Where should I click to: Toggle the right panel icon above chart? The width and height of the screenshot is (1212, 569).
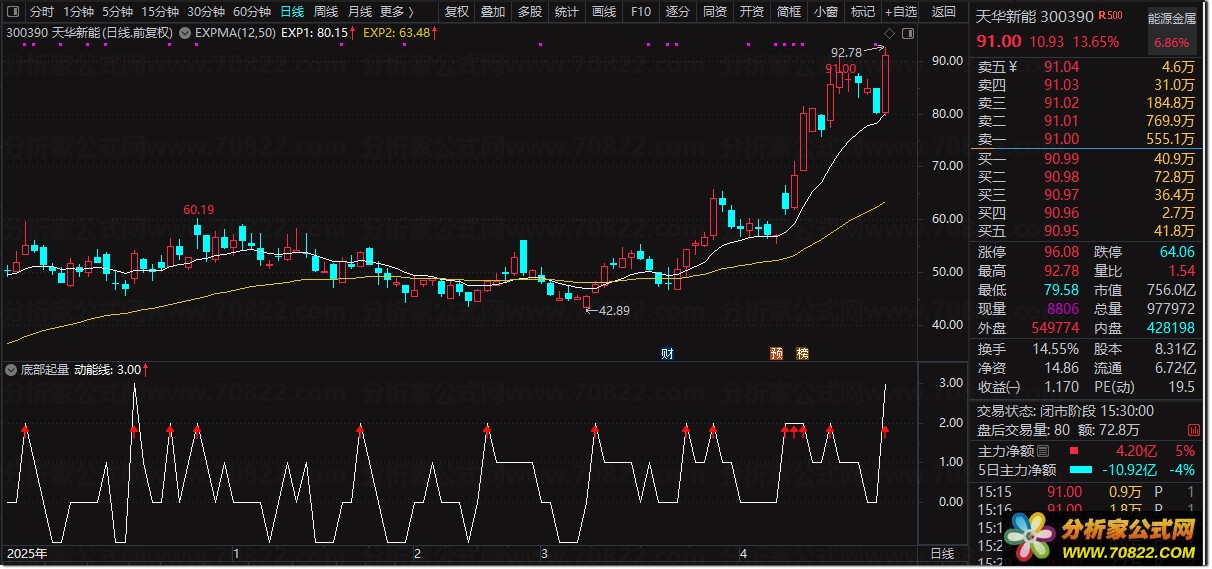pos(908,33)
